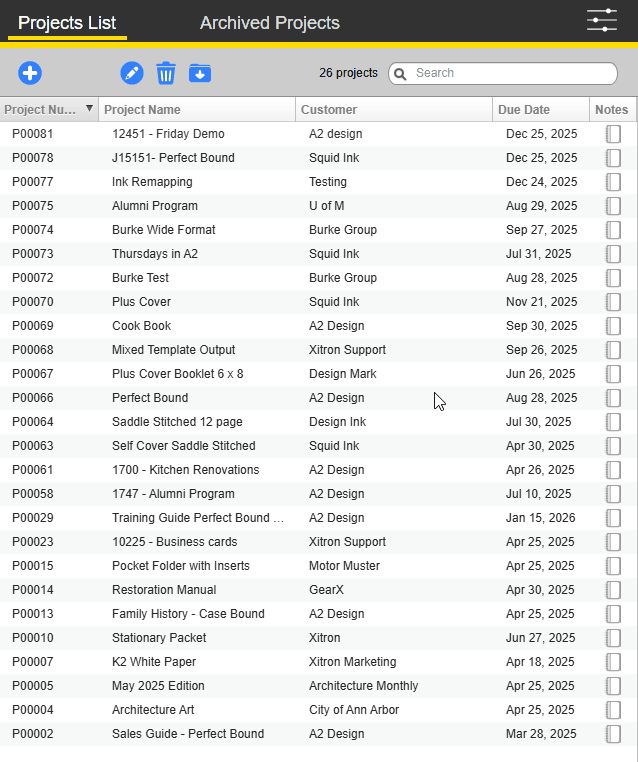Click the U of M customer cell
The image size is (638, 762).
tap(327, 206)
